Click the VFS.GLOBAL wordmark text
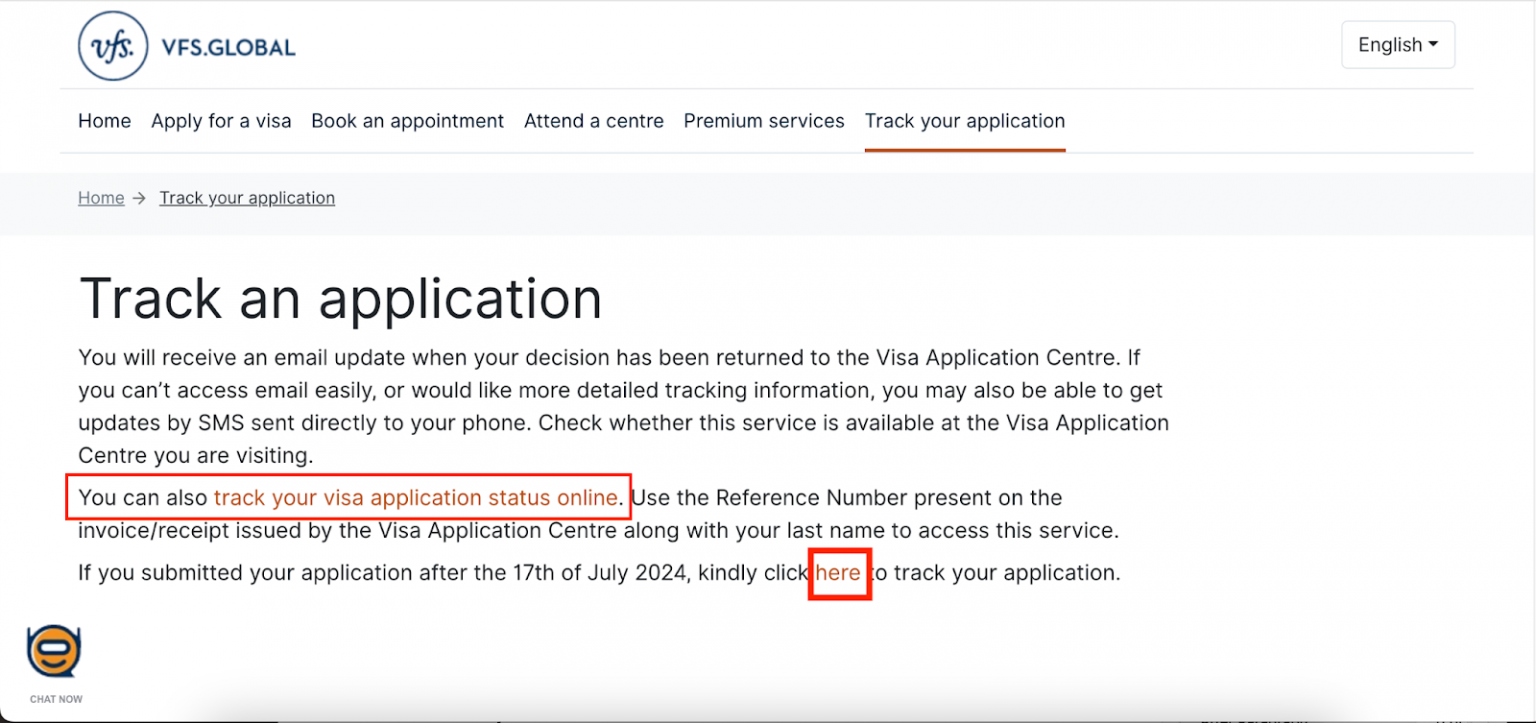Image resolution: width=1536 pixels, height=723 pixels. click(x=228, y=47)
